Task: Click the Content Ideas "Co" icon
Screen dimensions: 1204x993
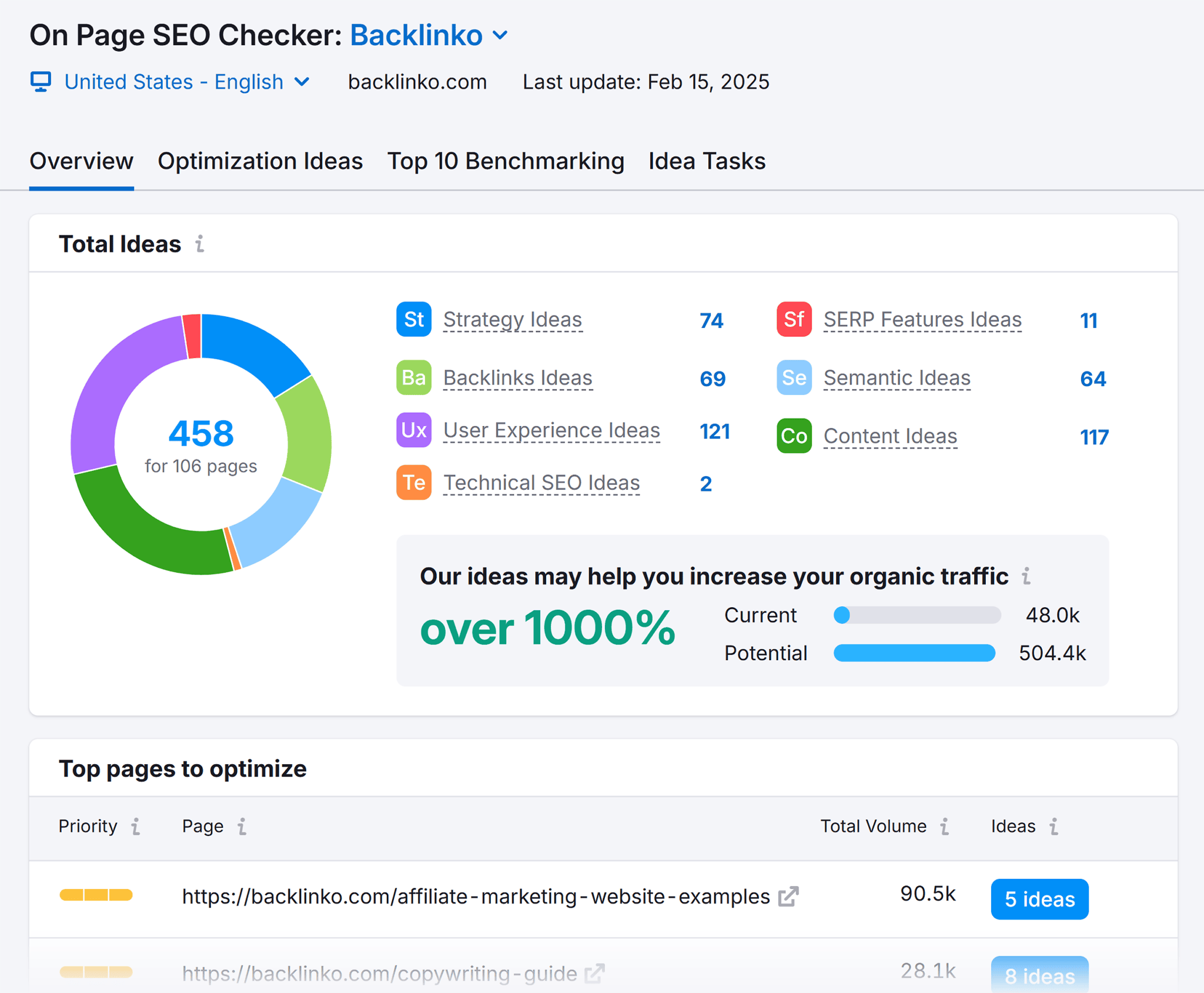Action: click(x=794, y=436)
